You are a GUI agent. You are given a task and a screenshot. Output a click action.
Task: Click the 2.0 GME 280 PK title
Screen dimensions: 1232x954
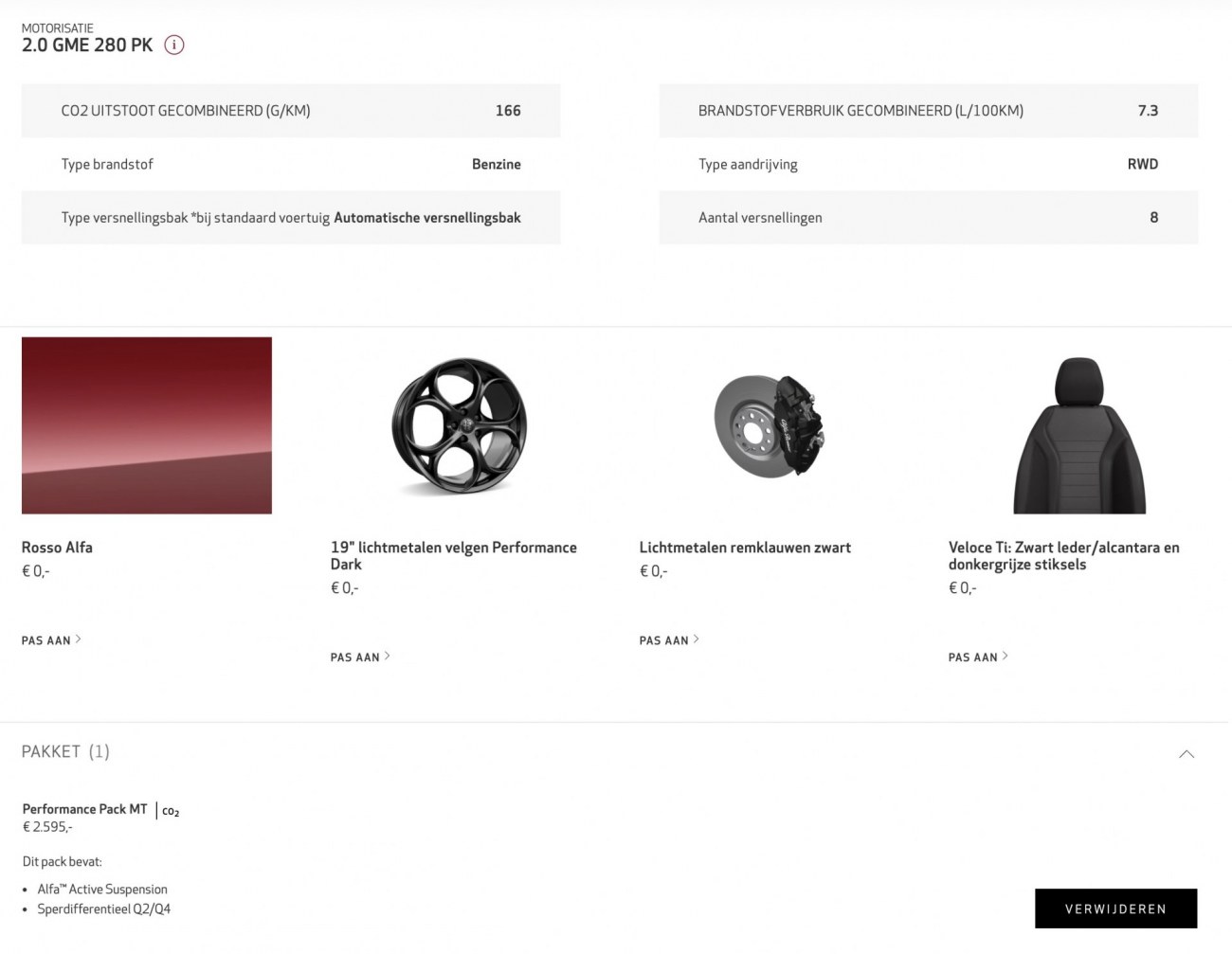(x=87, y=45)
